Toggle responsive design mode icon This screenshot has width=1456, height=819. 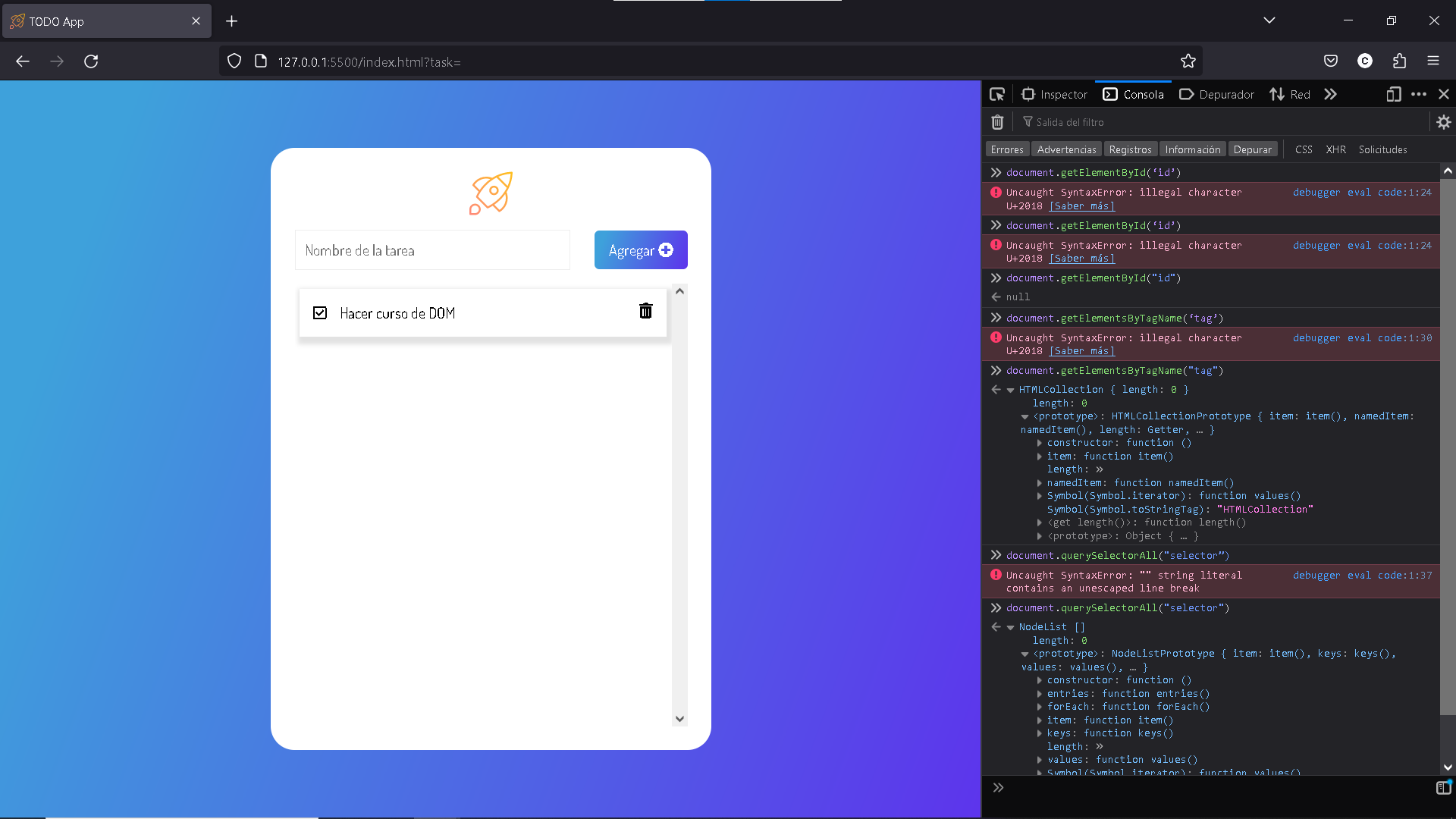(1393, 95)
